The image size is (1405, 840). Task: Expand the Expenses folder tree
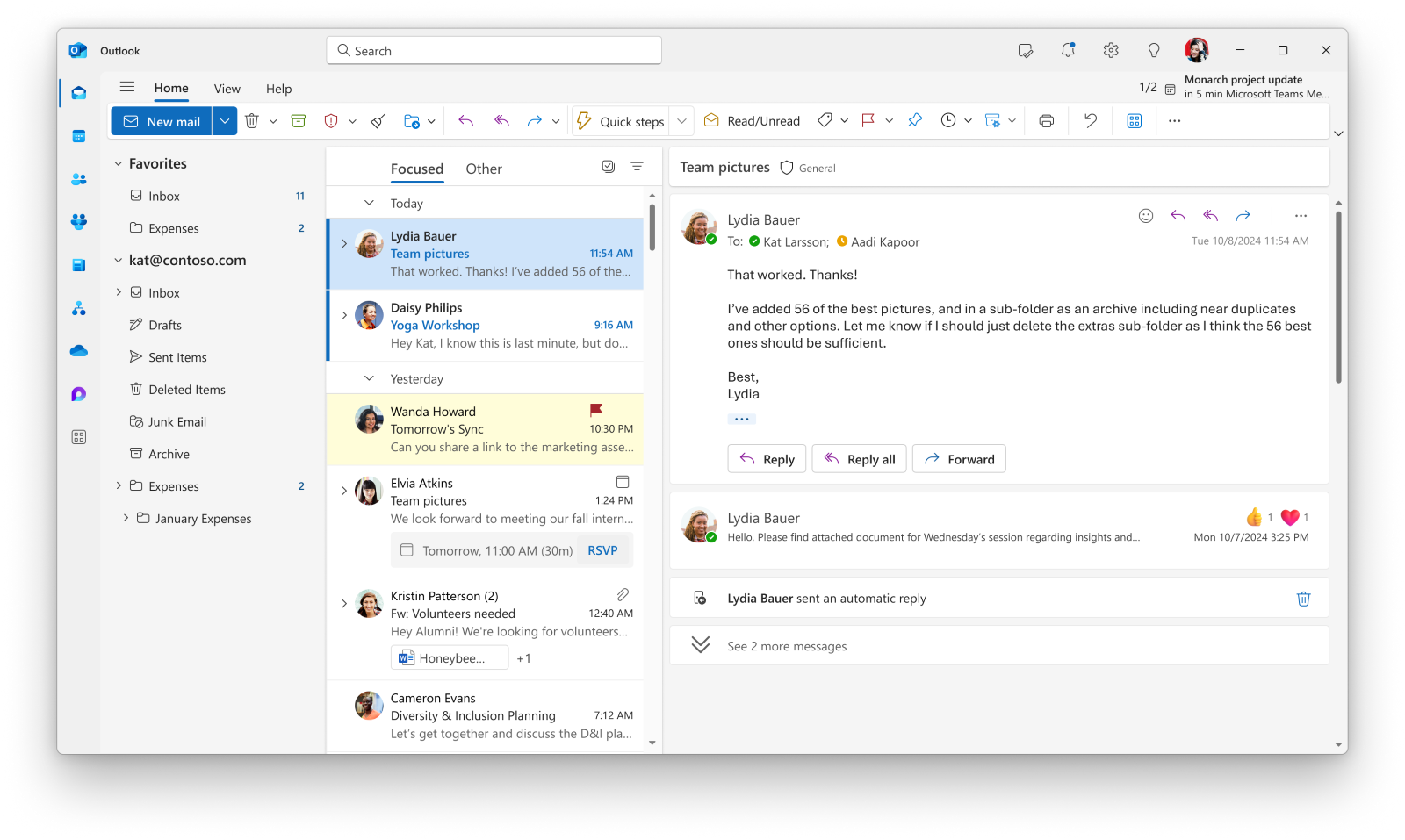click(119, 485)
